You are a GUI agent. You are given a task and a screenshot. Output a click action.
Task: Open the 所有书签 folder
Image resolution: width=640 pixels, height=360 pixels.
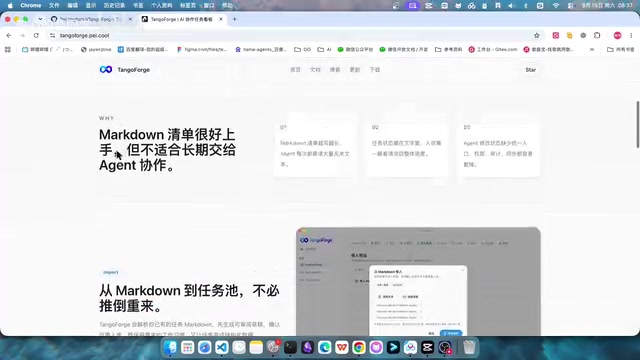coord(620,49)
